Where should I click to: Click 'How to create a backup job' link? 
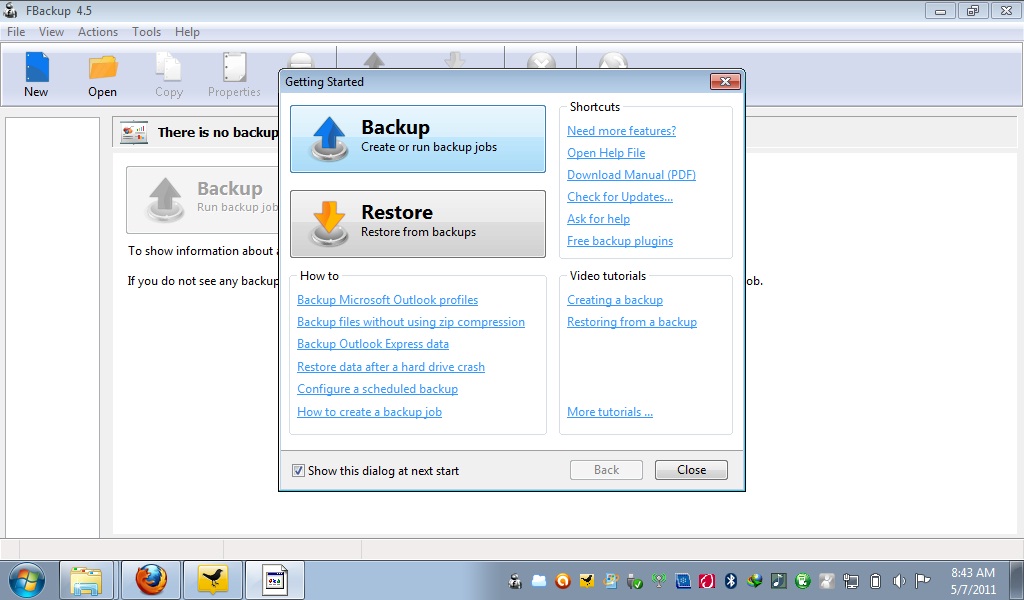(370, 412)
